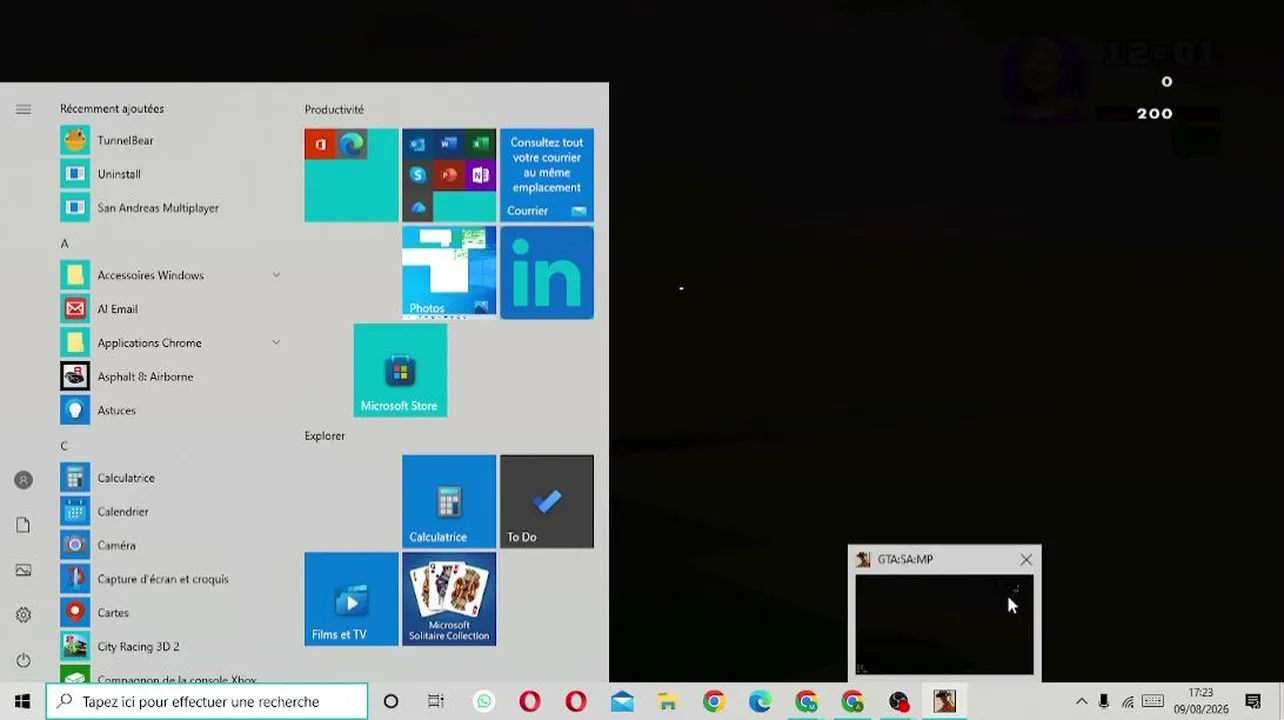The image size is (1284, 720).
Task: Expand the Applications Chrome folder chevron
Action: [x=276, y=343]
